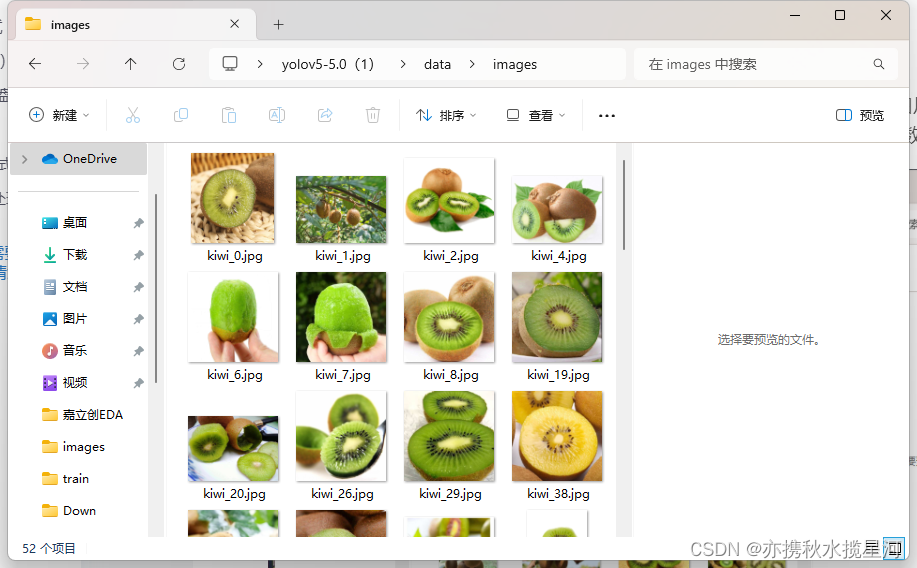Click images breadcrumb segment
917x568 pixels.
click(x=515, y=64)
